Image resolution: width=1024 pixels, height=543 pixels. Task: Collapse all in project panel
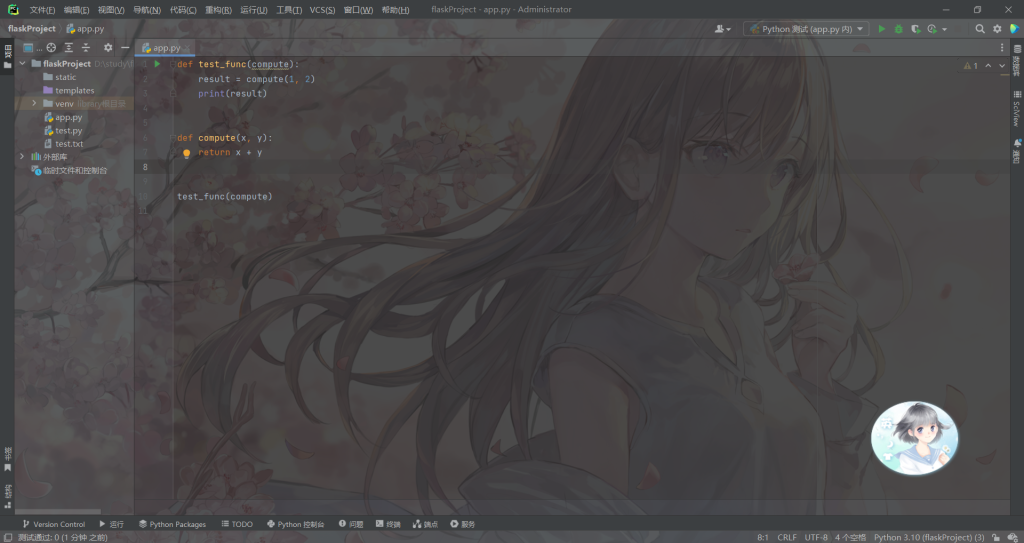(86, 47)
